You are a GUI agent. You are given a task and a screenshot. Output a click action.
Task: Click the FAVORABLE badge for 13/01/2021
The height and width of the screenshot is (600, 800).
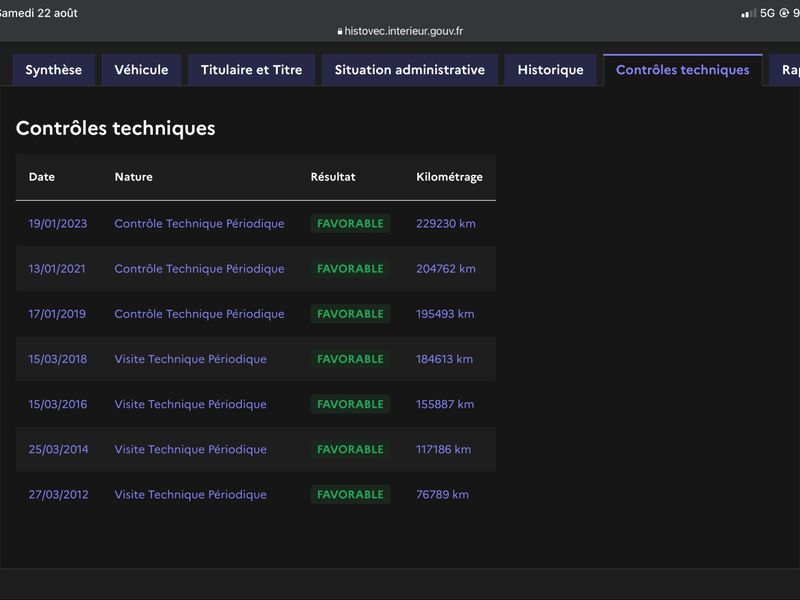pos(350,269)
